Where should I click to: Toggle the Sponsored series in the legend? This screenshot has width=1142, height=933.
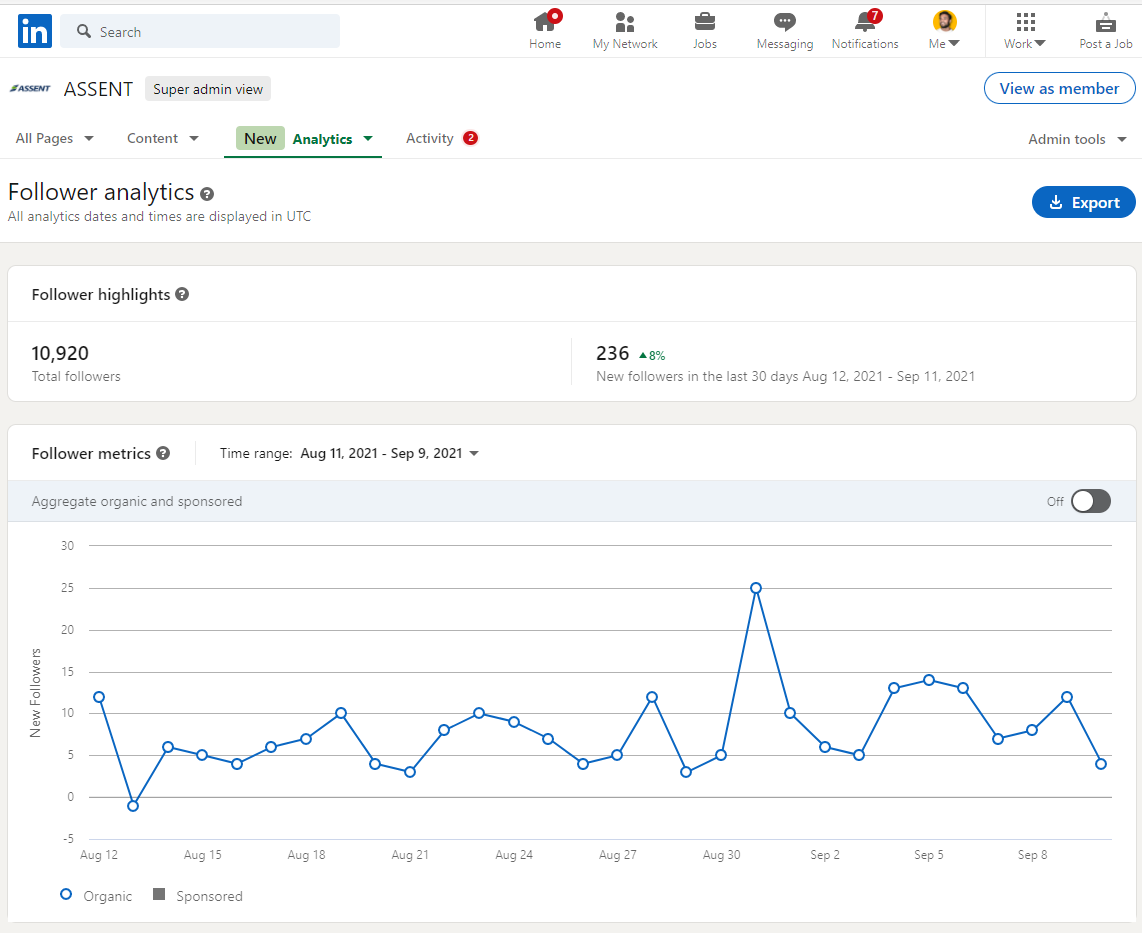pos(197,895)
